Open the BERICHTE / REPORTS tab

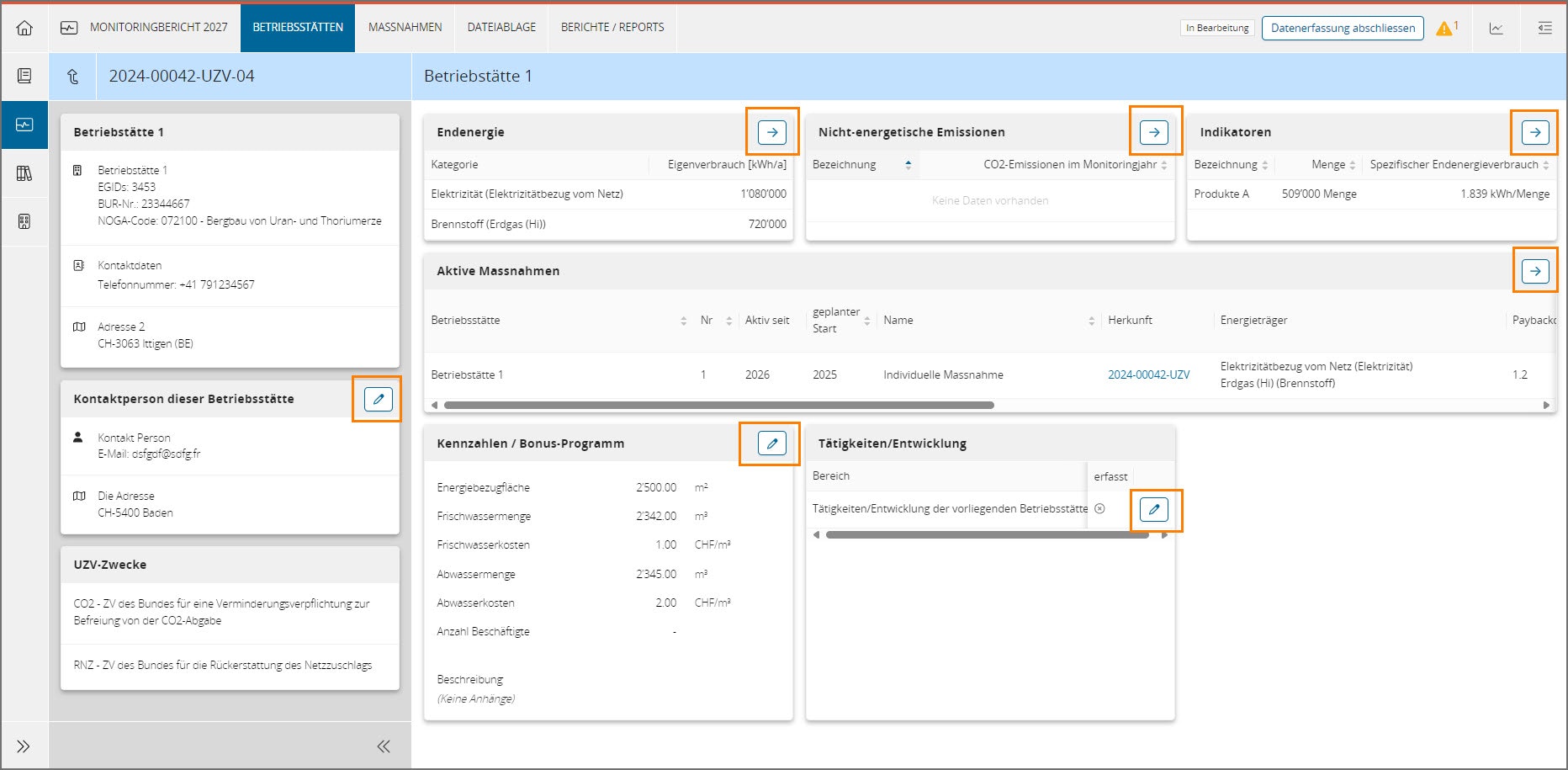tap(612, 28)
